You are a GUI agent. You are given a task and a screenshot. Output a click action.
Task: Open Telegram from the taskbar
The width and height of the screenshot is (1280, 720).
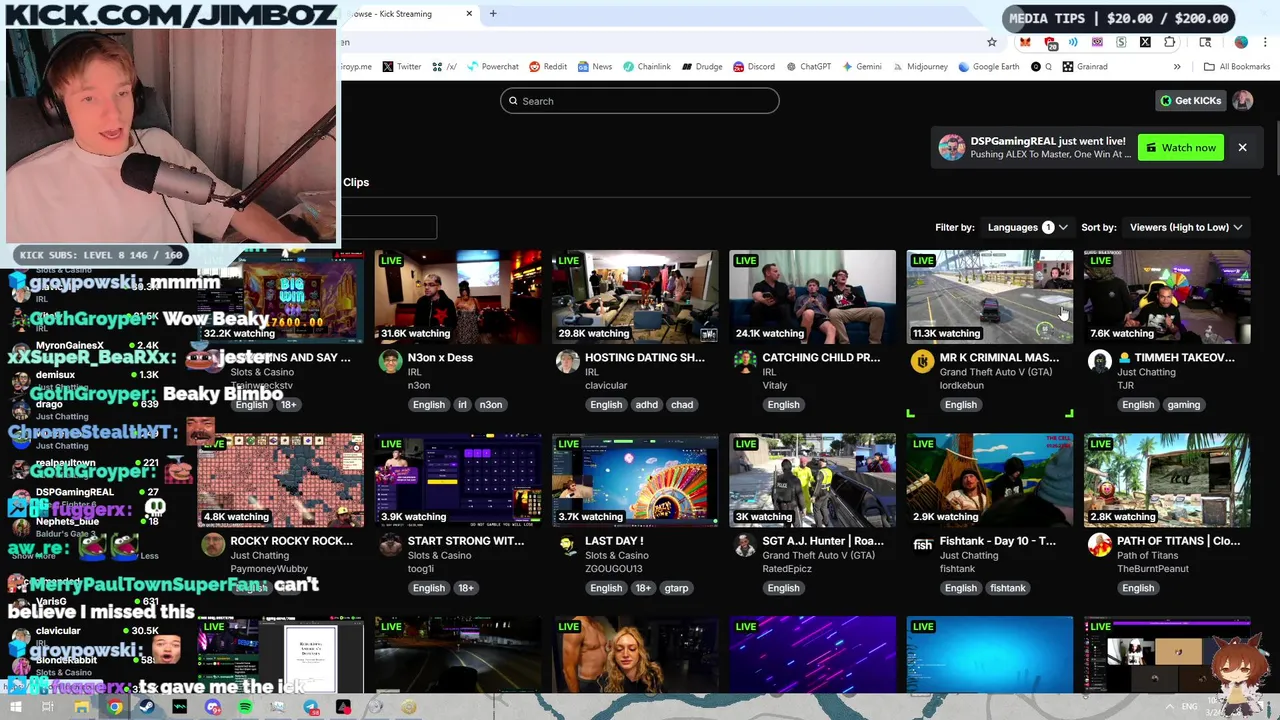(x=311, y=707)
